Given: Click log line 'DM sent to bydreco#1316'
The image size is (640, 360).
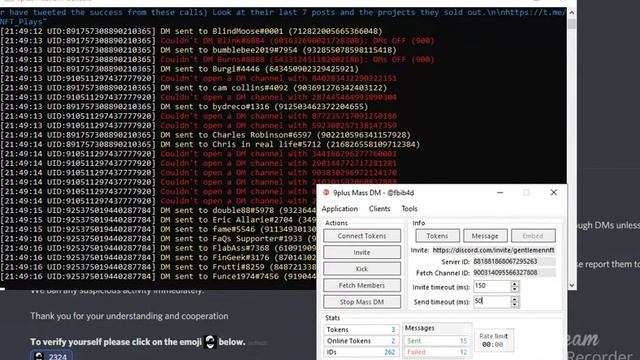Looking at the screenshot, I should pyautogui.click(x=264, y=107).
